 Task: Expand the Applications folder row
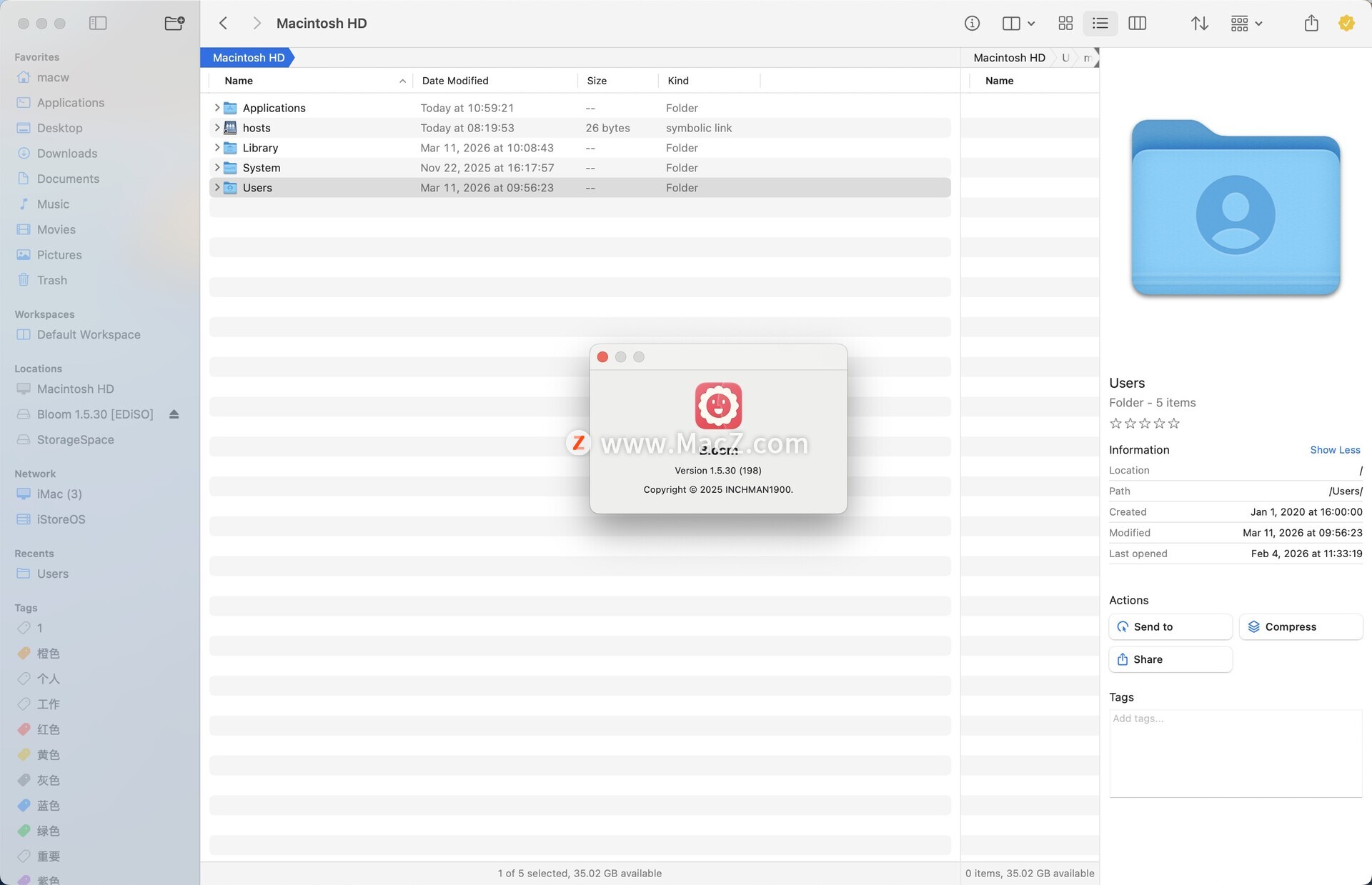pos(217,108)
